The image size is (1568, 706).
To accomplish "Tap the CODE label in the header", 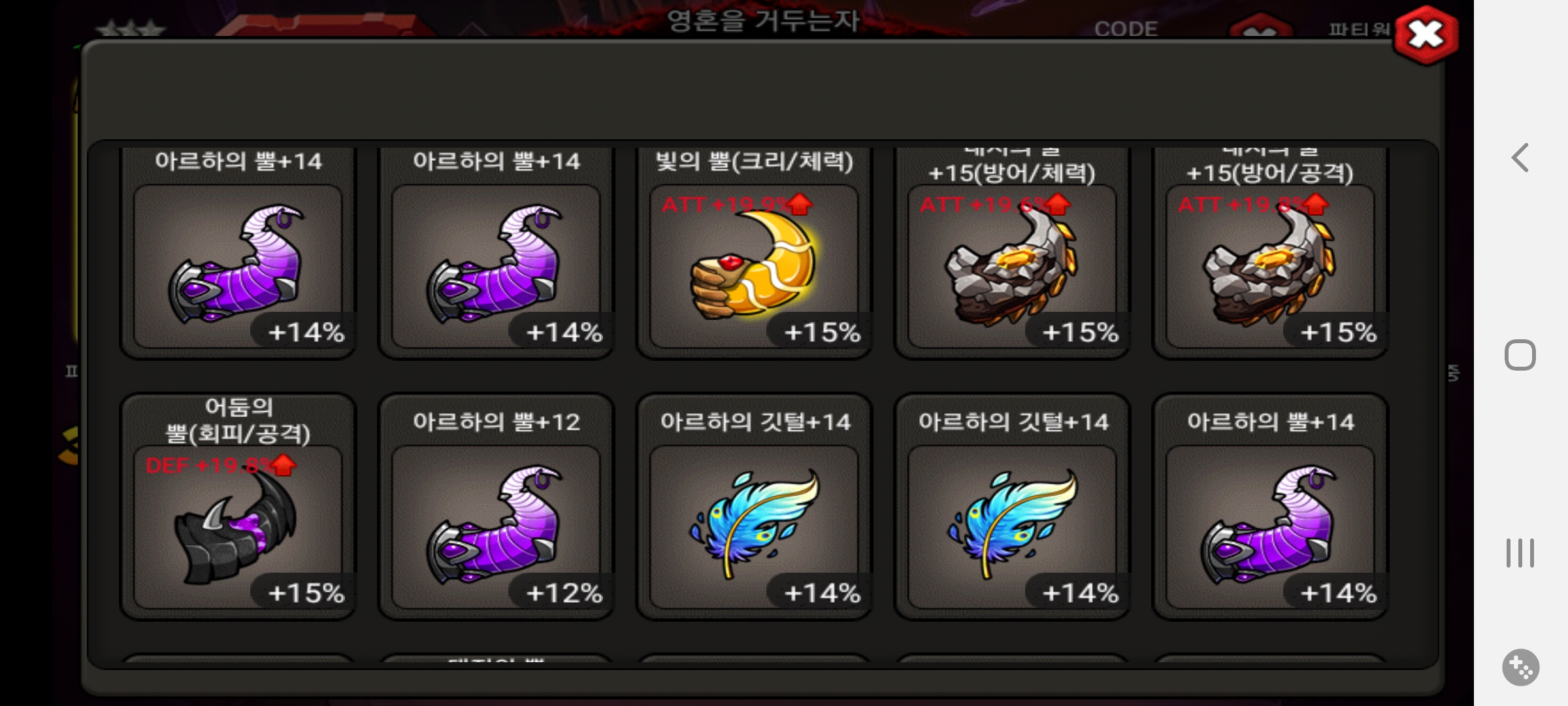I will click(1126, 29).
